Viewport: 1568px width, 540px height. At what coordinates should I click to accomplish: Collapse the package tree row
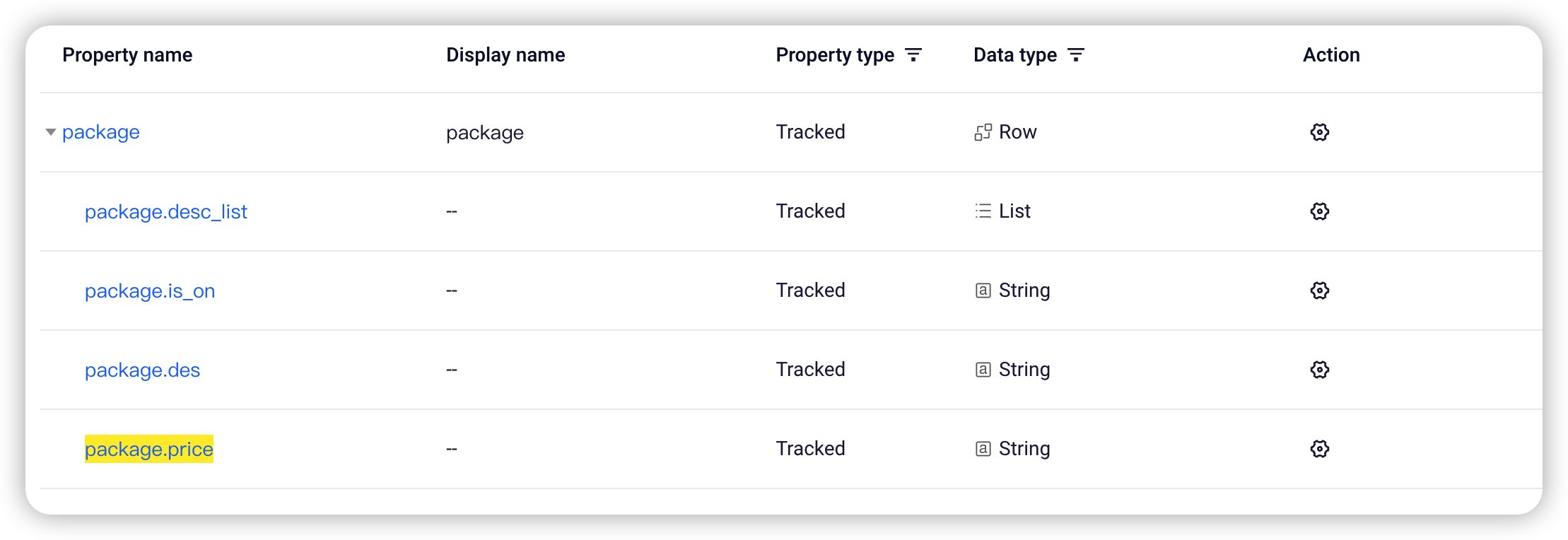[51, 132]
